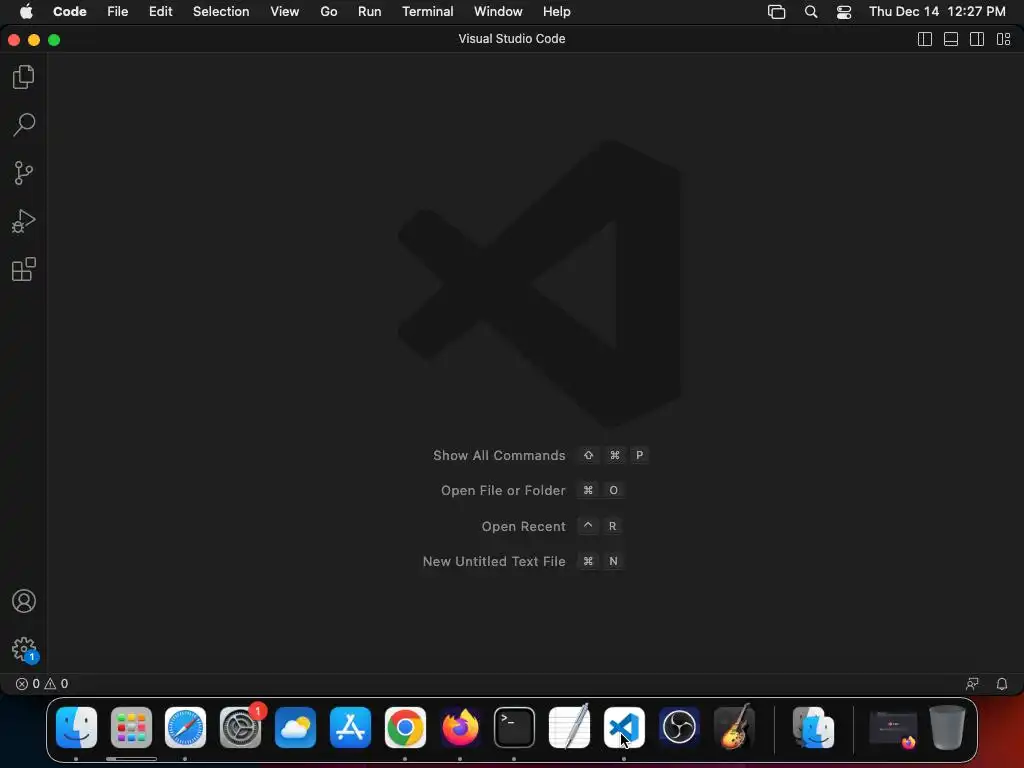Open the Manage gear menu
This screenshot has height=768, width=1024.
click(24, 650)
